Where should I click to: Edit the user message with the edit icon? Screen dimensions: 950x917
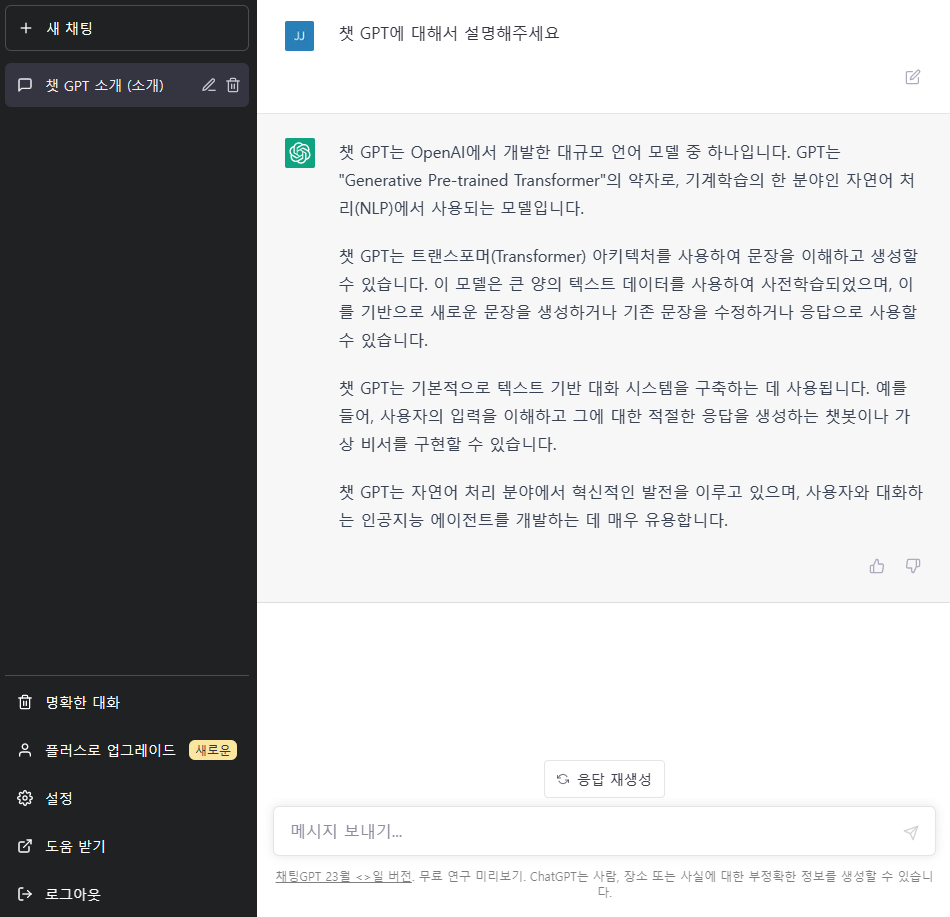pos(912,77)
